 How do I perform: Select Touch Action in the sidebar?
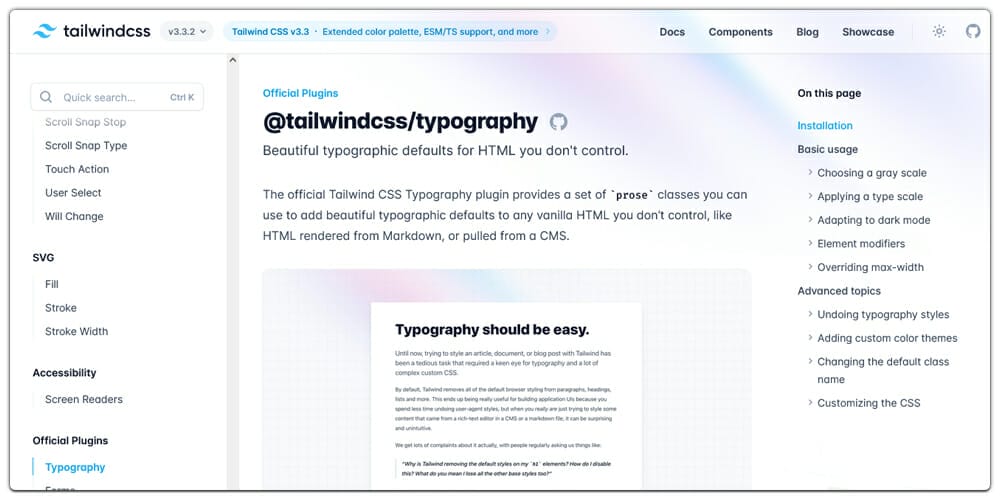[77, 169]
